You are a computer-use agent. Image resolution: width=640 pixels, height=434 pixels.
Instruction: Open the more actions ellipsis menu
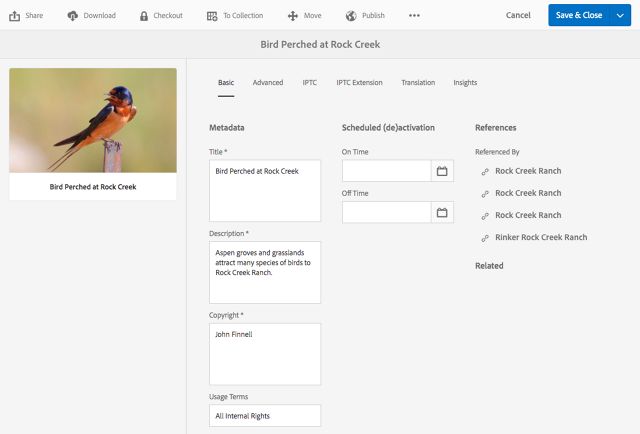coord(414,16)
